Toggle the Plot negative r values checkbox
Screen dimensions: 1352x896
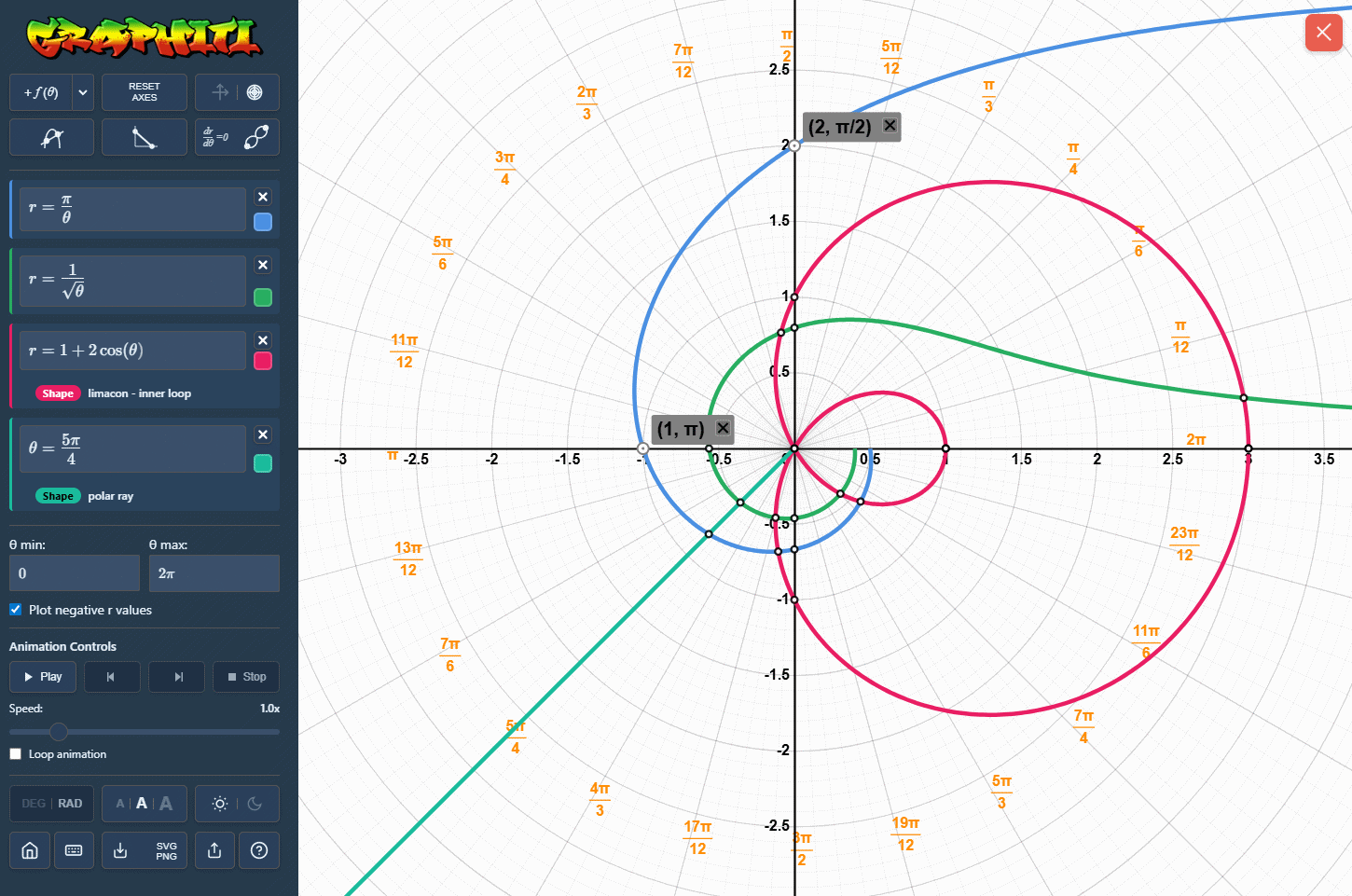pyautogui.click(x=16, y=610)
